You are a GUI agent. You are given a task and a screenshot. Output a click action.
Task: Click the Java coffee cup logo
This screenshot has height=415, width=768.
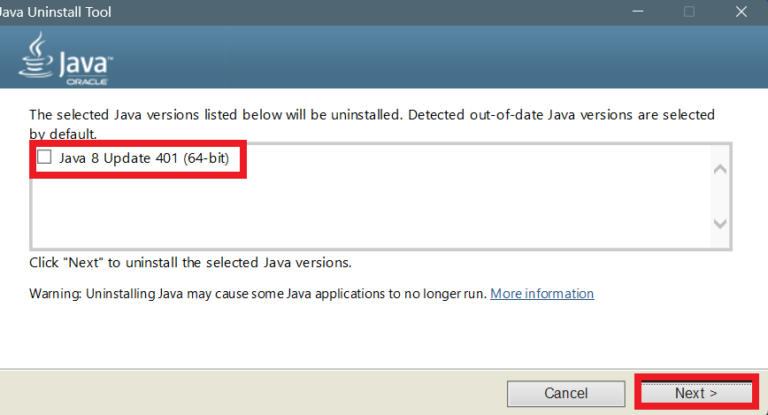point(35,55)
